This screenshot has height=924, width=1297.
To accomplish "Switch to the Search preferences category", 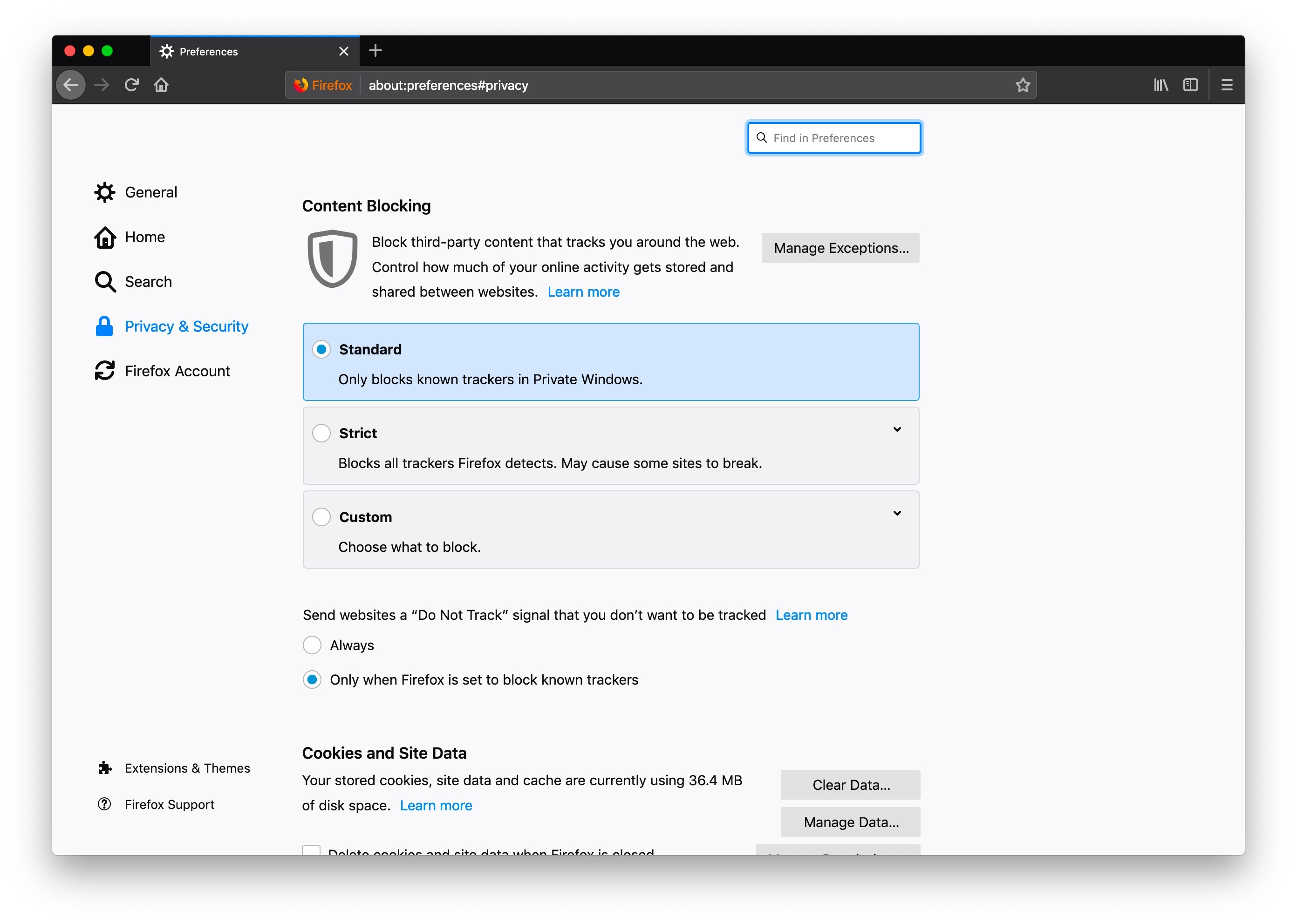I will [x=147, y=282].
